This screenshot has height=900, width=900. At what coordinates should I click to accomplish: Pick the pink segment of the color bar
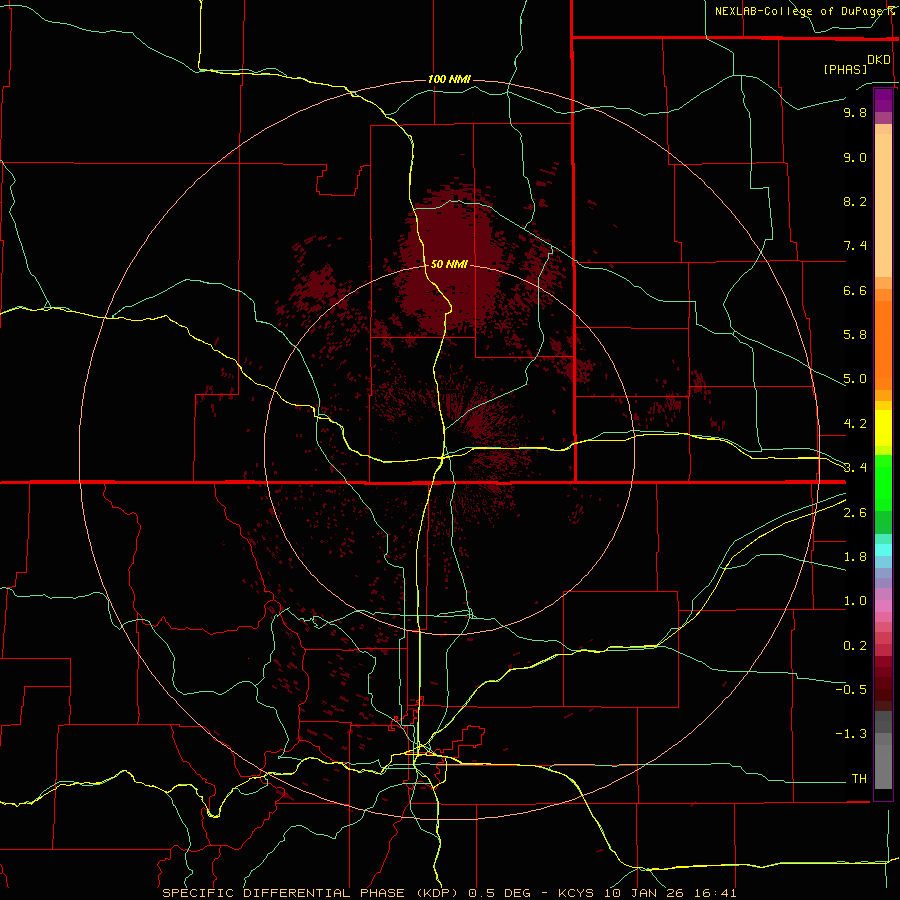coord(883,606)
